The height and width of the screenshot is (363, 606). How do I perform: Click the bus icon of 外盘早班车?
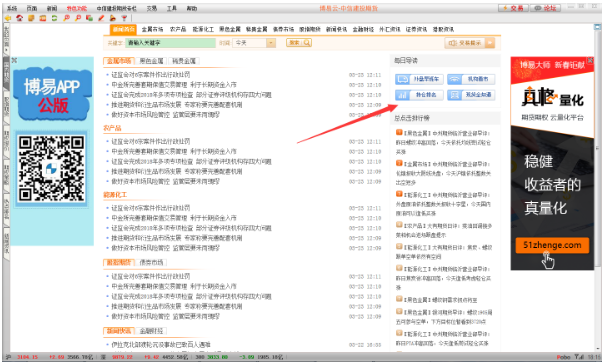coord(402,79)
